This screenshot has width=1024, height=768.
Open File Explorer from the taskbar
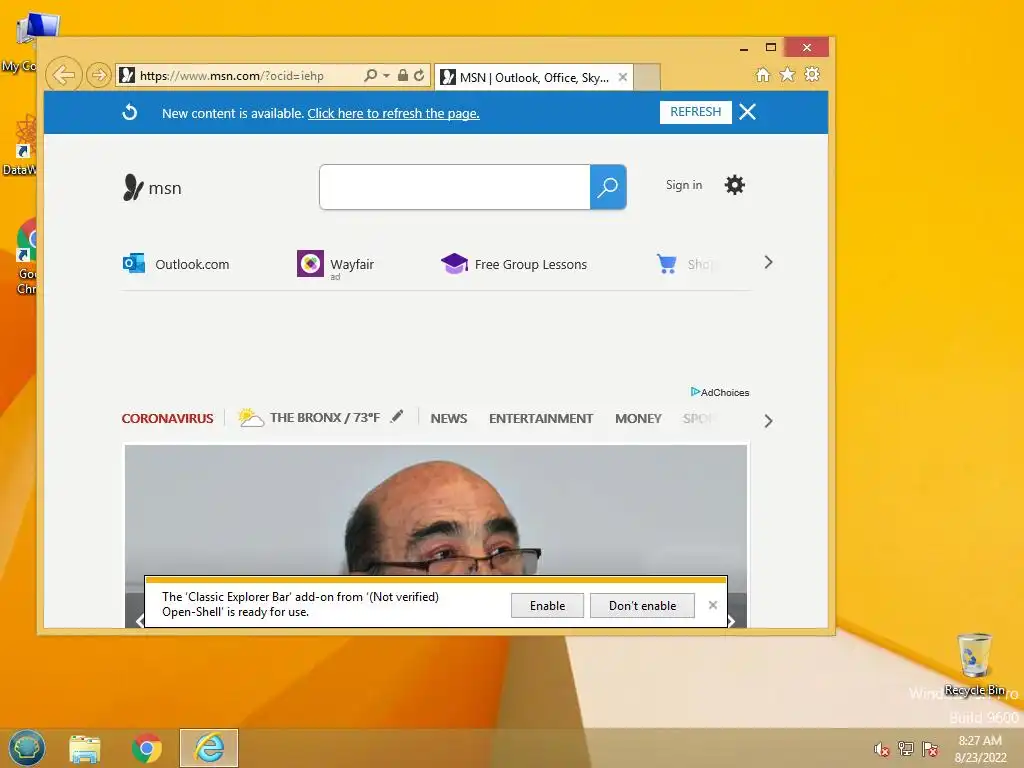pyautogui.click(x=85, y=748)
